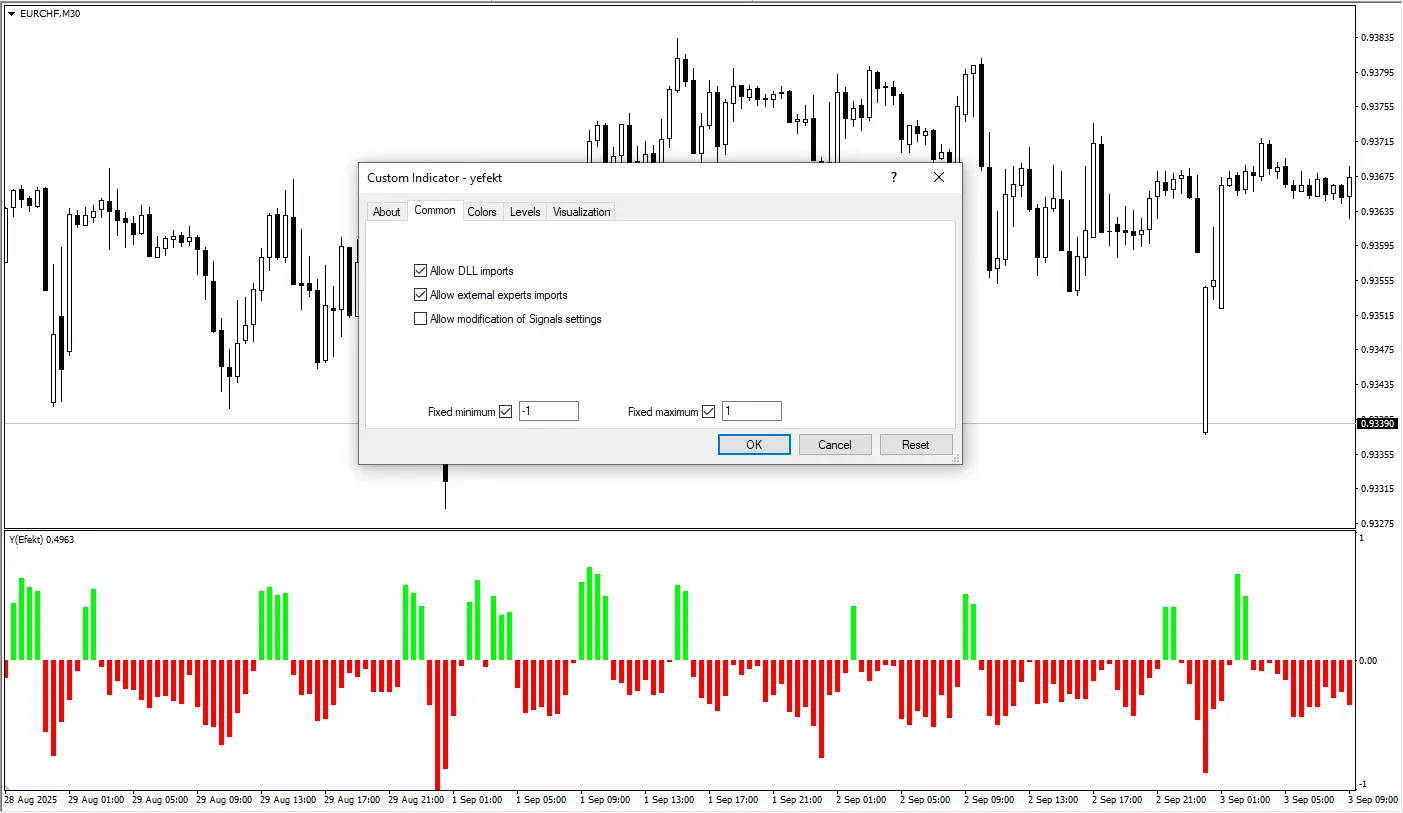The width and height of the screenshot is (1403, 813).
Task: Click the Reset button
Action: (916, 445)
